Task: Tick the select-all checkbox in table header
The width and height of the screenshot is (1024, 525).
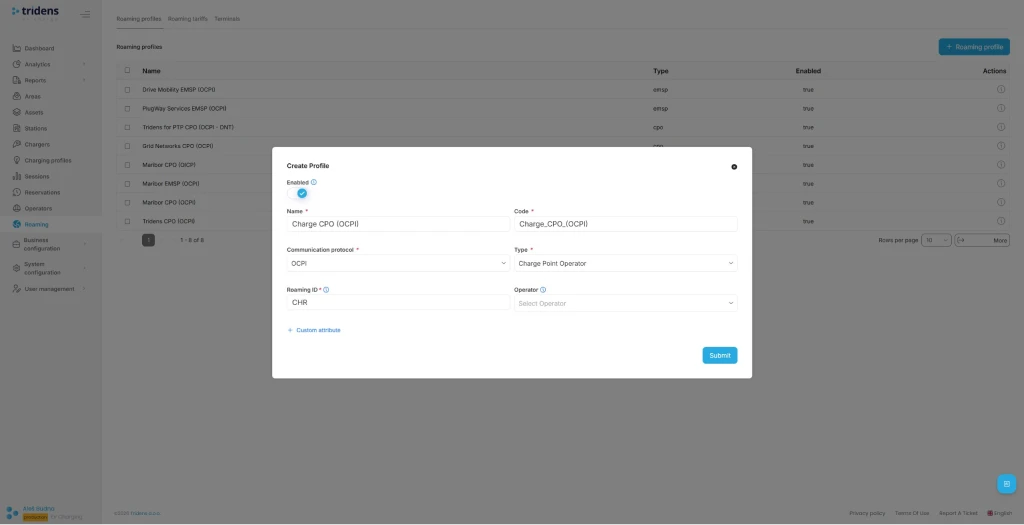Action: point(127,71)
